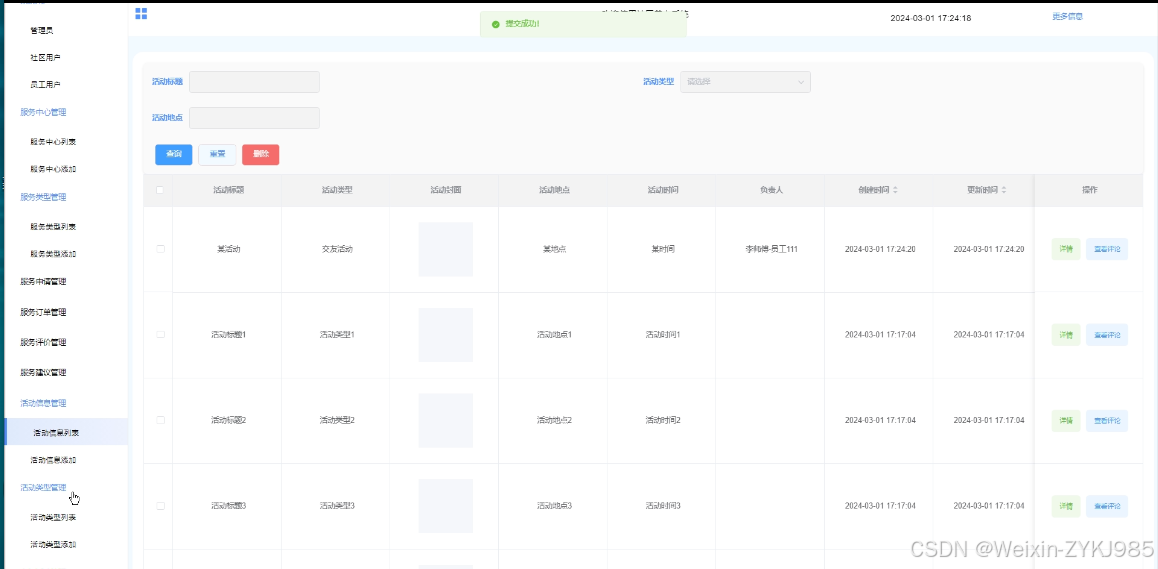Screen dimensions: 1158x569
Task: Open the 活动类型 filter dropdown
Action: (x=745, y=82)
